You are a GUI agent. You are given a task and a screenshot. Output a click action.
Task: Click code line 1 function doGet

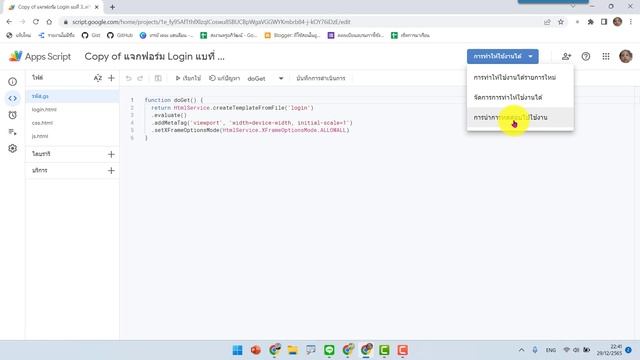(173, 100)
